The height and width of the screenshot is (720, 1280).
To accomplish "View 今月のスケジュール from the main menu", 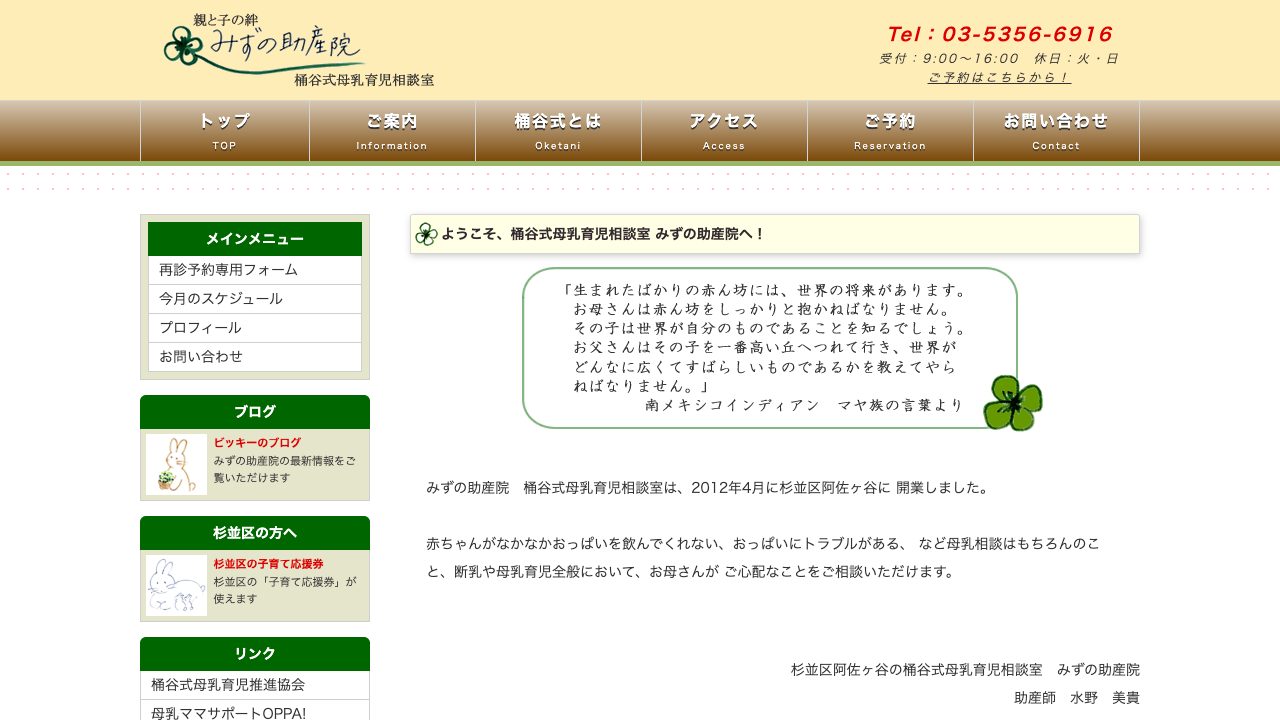I will pyautogui.click(x=218, y=298).
